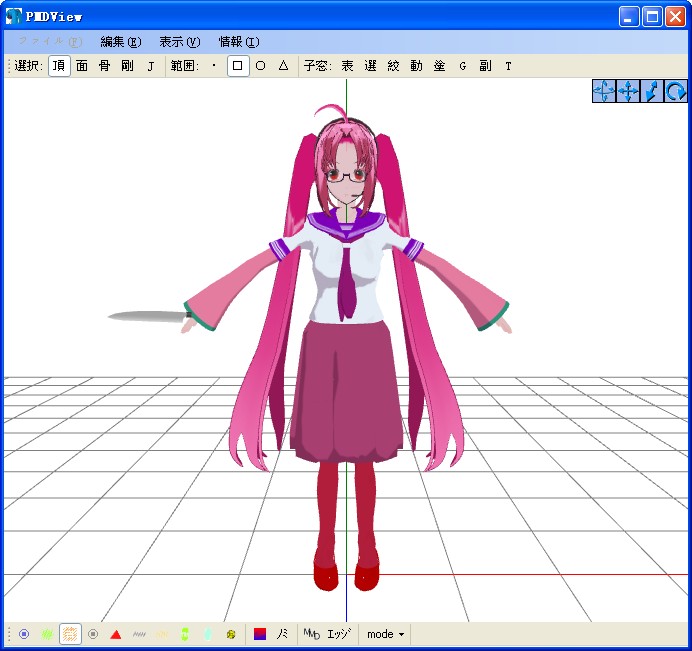
Task: Select vertex (頂) selection mode
Action: tap(59, 66)
